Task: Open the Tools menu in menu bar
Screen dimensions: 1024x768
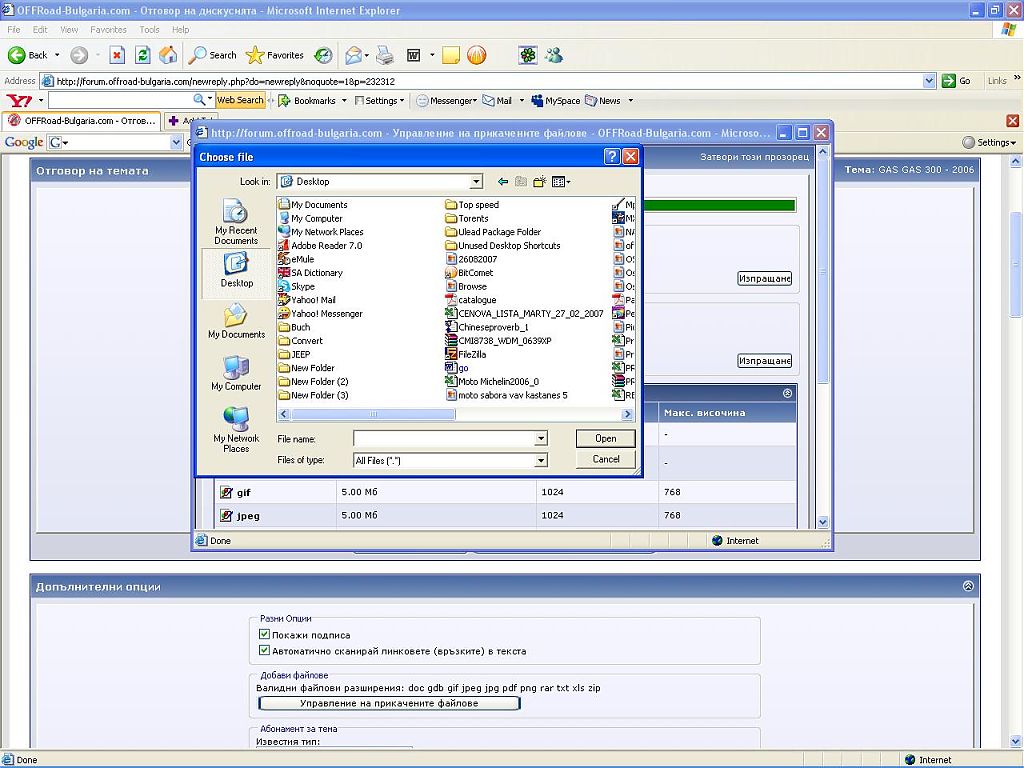Action: (x=149, y=30)
